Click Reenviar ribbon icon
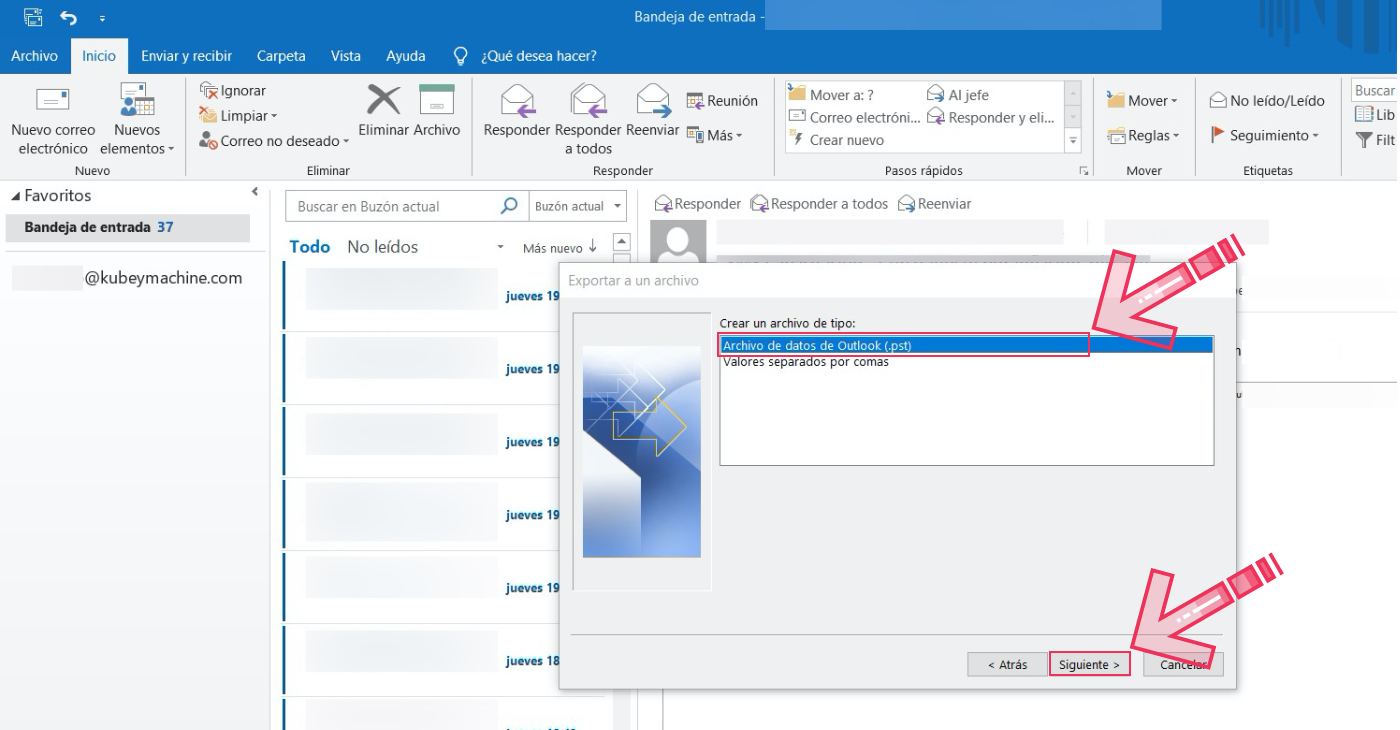The height and width of the screenshot is (730, 1400). click(x=653, y=101)
